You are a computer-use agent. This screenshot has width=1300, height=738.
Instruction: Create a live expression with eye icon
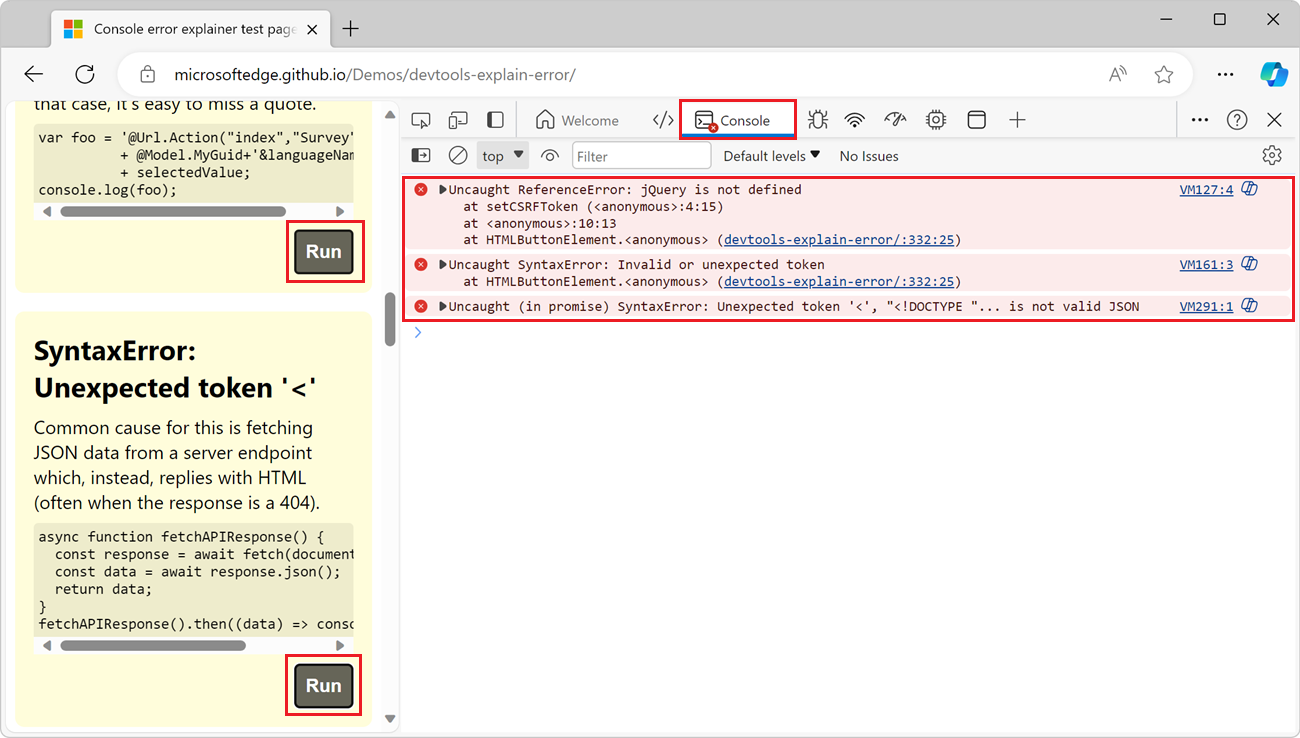coord(549,155)
